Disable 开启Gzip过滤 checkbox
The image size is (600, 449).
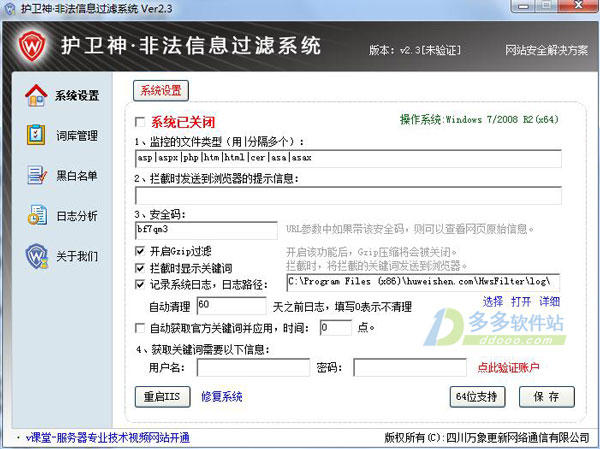click(140, 251)
